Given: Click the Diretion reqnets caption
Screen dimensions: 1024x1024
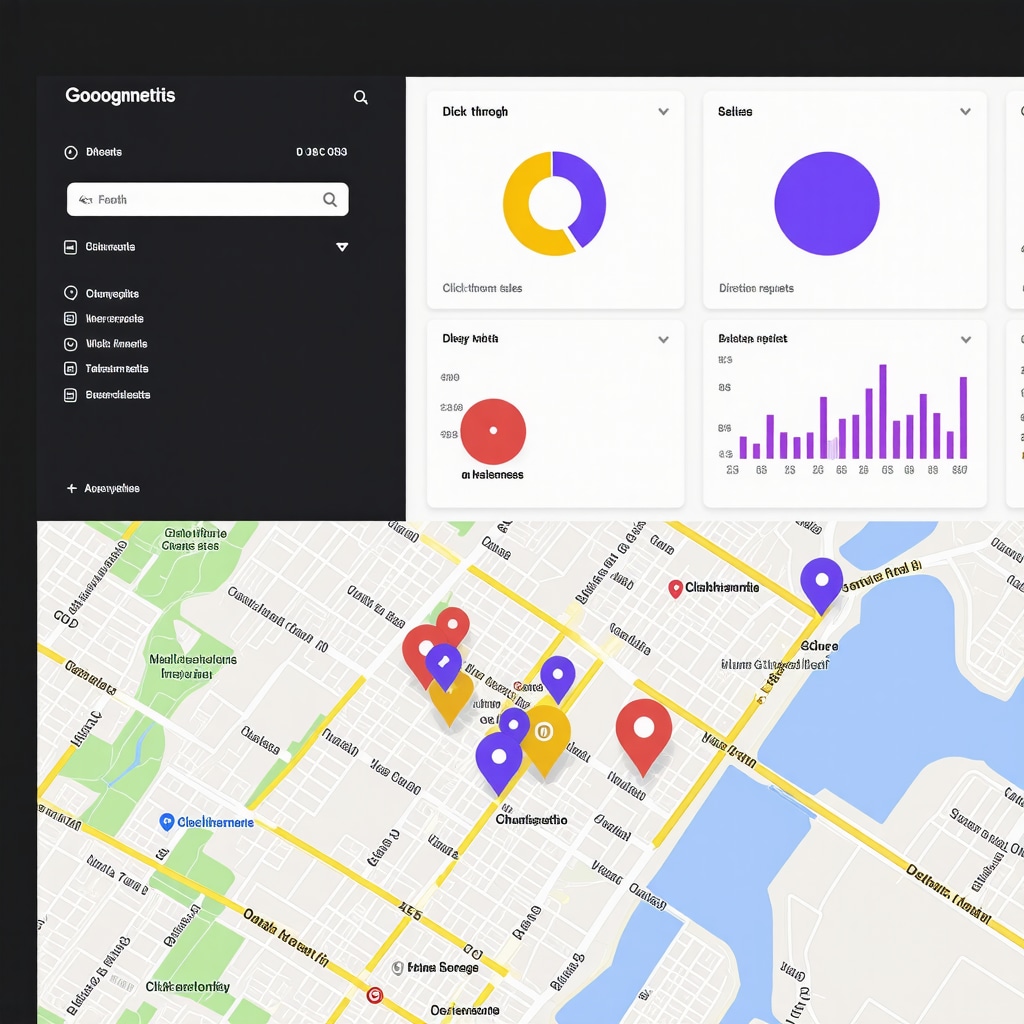Looking at the screenshot, I should [x=756, y=288].
